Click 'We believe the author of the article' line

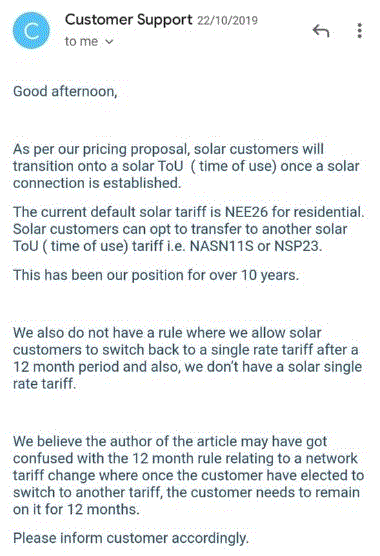[x=170, y=441]
